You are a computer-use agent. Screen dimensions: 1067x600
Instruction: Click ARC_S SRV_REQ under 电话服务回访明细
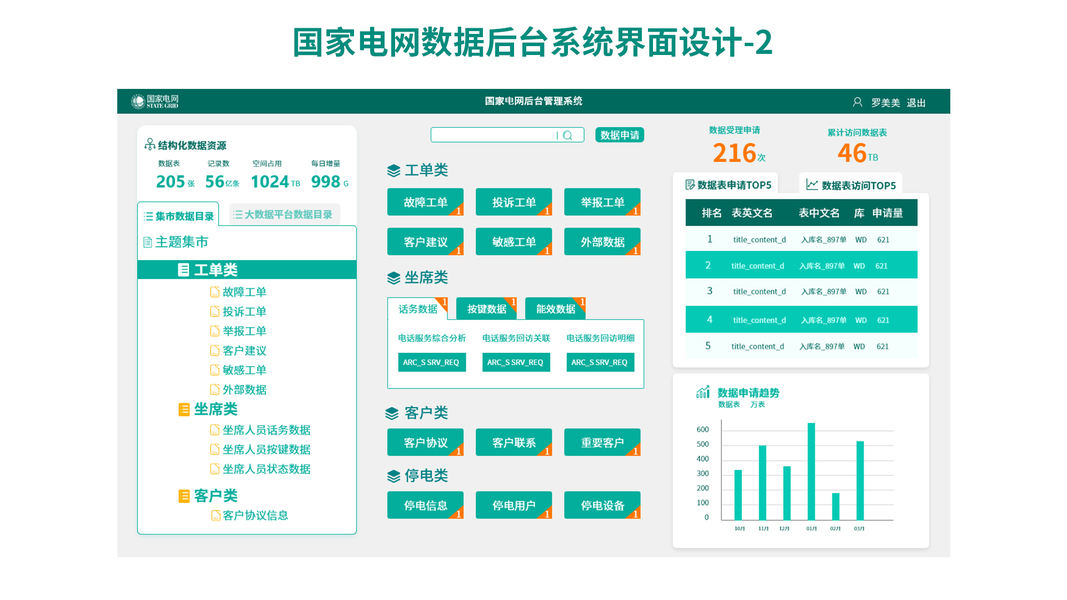click(600, 363)
